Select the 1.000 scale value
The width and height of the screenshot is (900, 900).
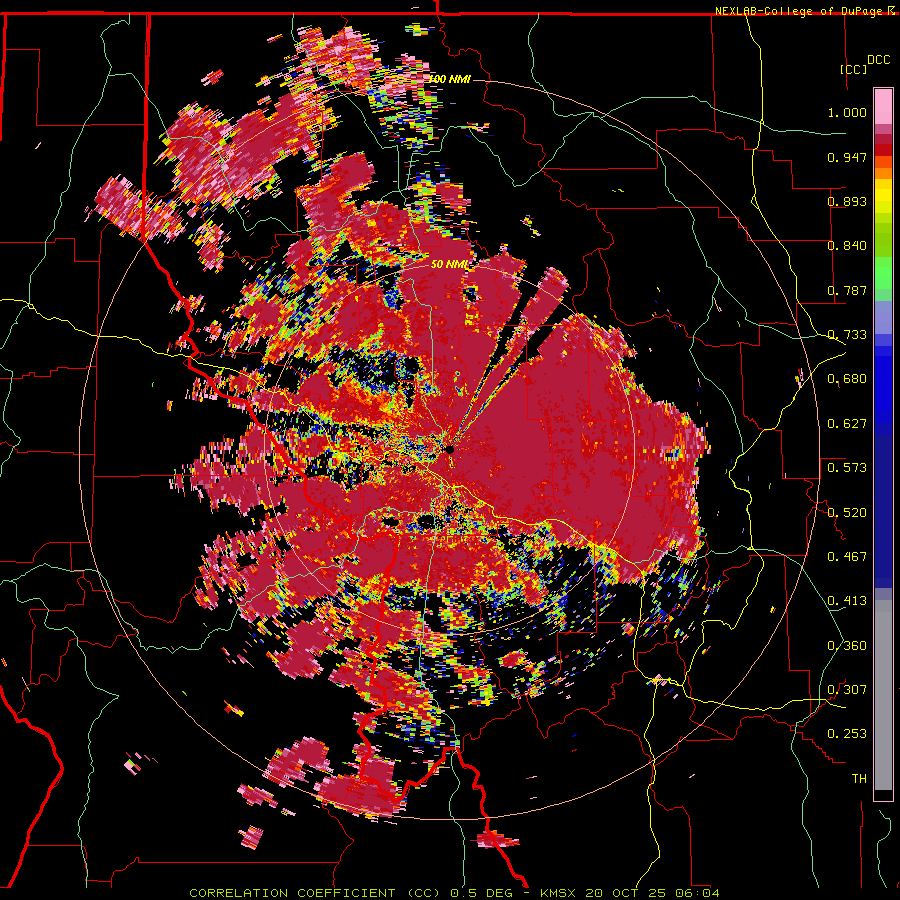point(847,112)
